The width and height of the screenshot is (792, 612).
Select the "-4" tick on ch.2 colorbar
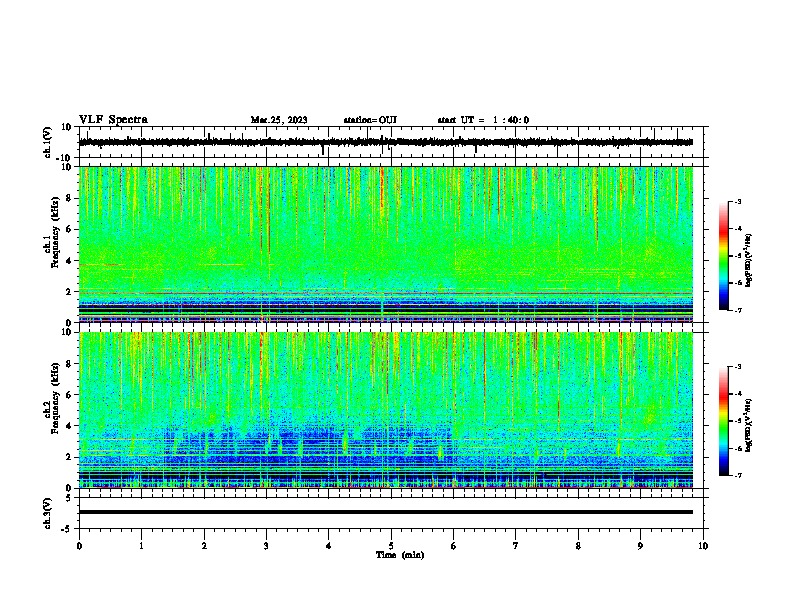pos(738,394)
